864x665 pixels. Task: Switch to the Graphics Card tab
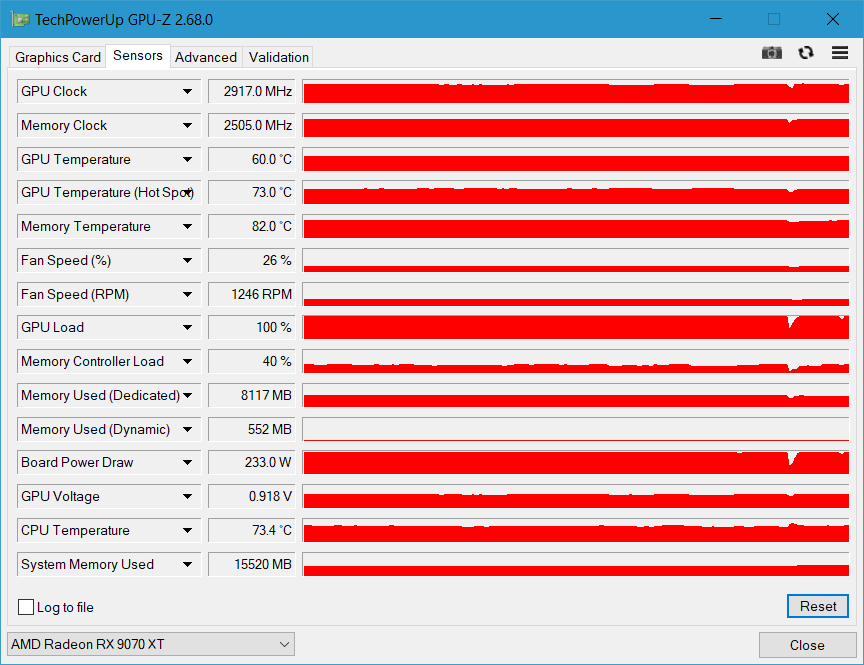coord(58,57)
